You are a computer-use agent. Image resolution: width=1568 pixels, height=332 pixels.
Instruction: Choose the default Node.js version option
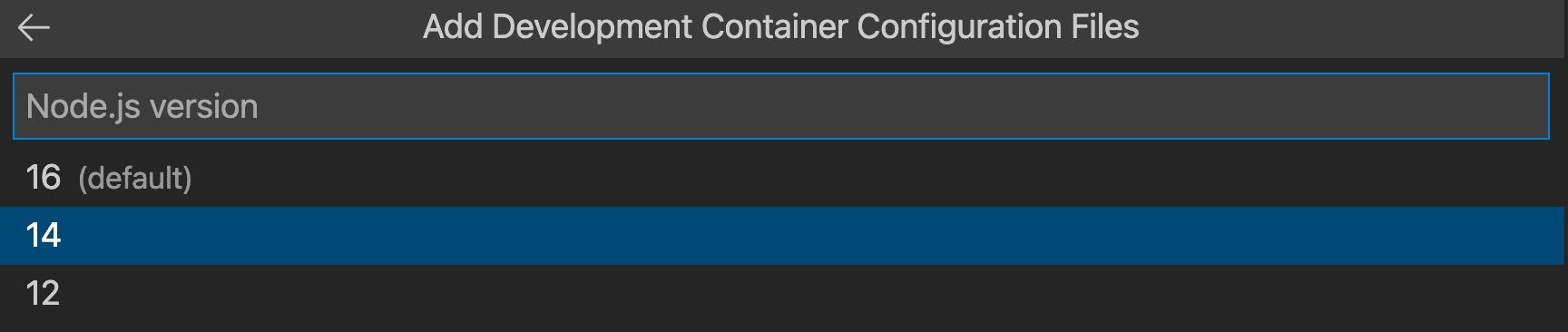point(784,178)
